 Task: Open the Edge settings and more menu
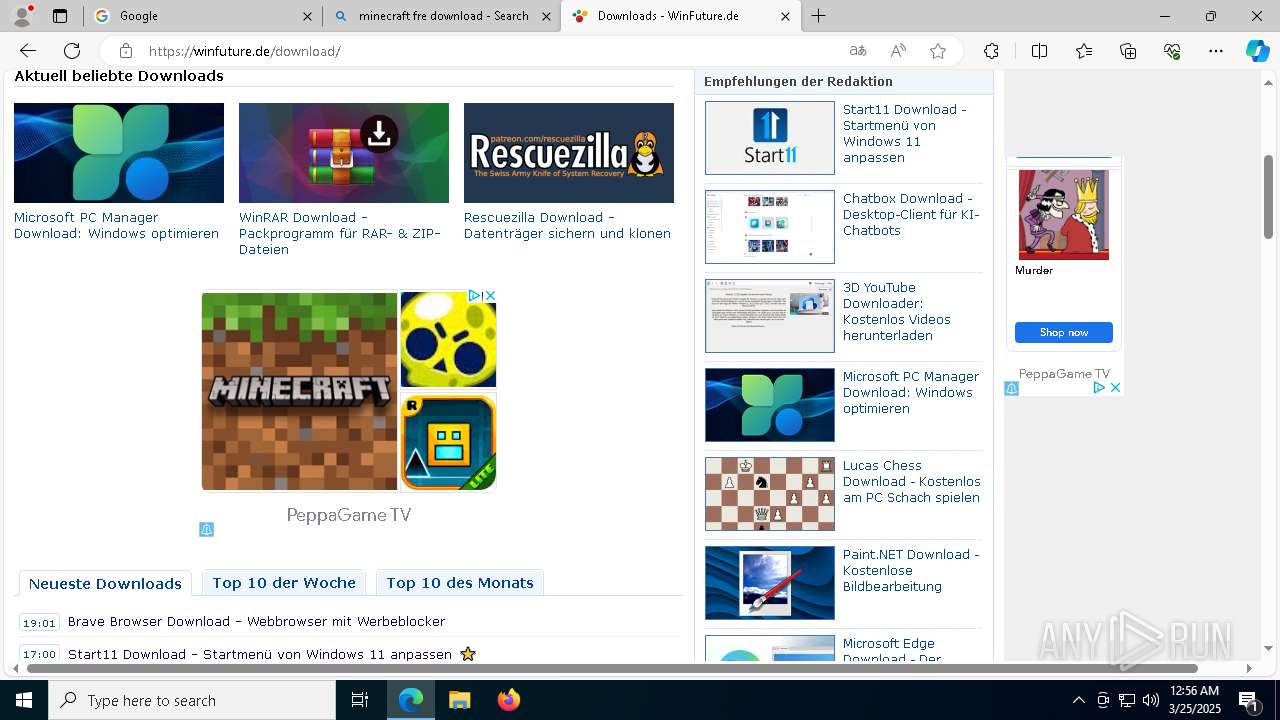[1216, 51]
